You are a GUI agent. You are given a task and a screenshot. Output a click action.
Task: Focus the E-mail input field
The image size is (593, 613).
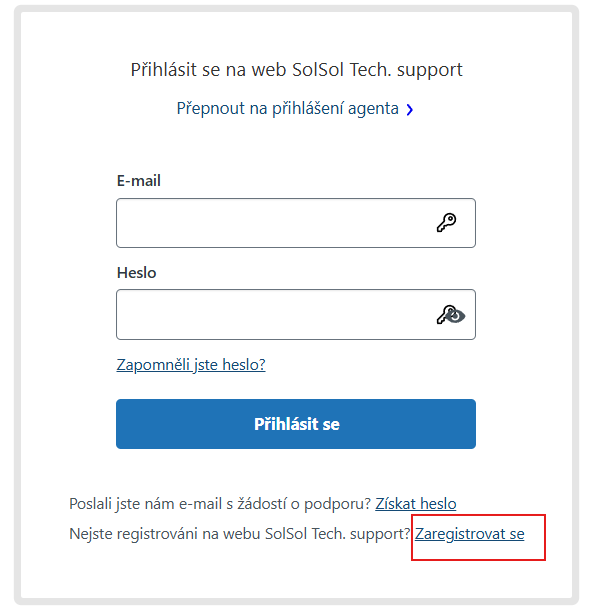click(x=296, y=223)
